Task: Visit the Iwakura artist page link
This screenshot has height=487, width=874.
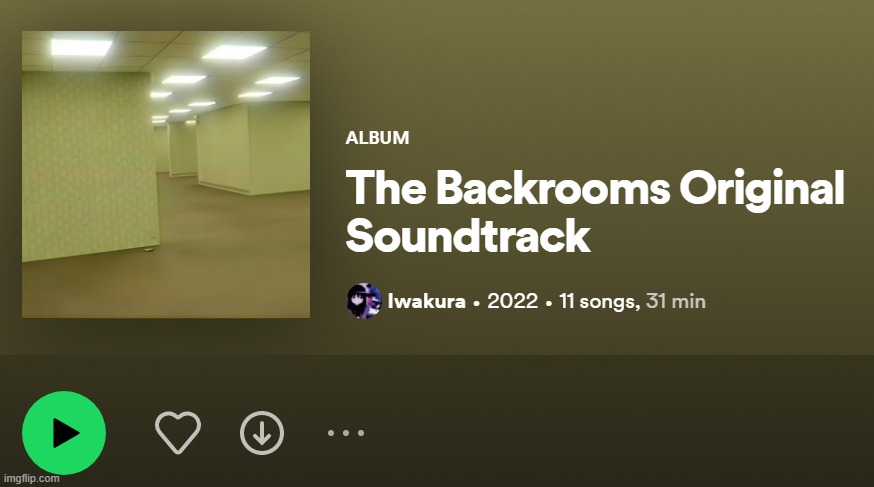Action: (x=426, y=301)
